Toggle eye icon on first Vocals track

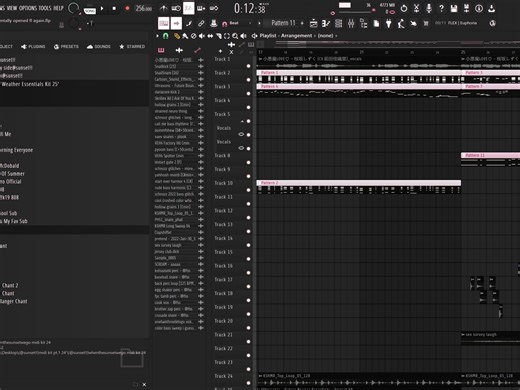pos(241,134)
